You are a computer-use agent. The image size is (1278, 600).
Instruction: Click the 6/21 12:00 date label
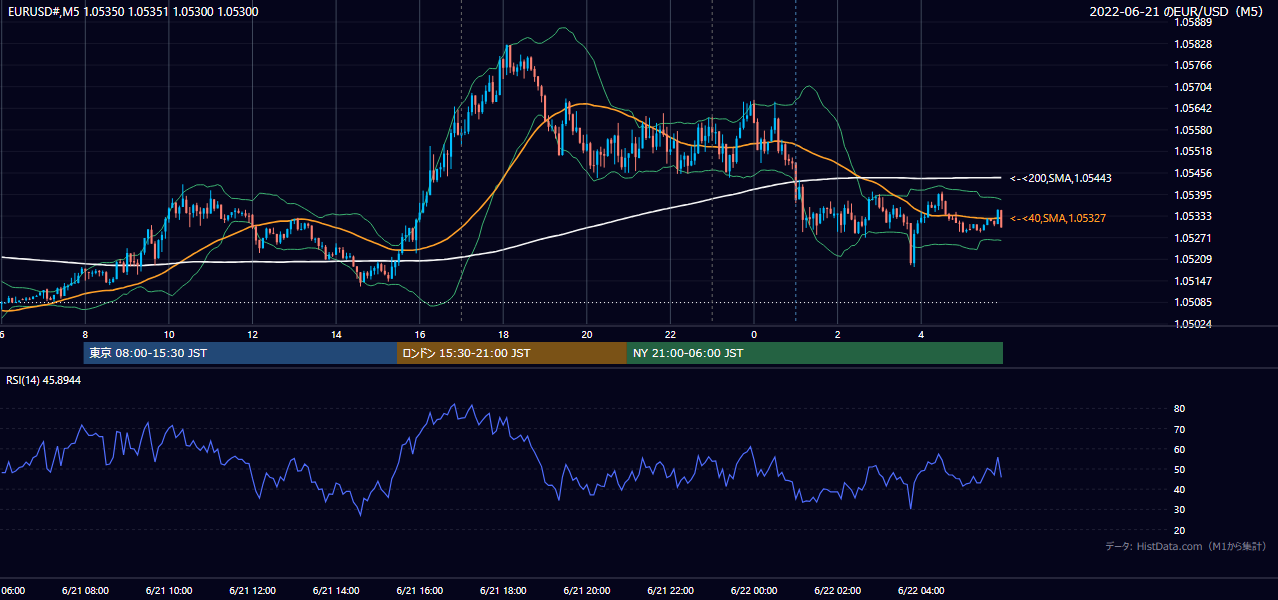(x=252, y=591)
